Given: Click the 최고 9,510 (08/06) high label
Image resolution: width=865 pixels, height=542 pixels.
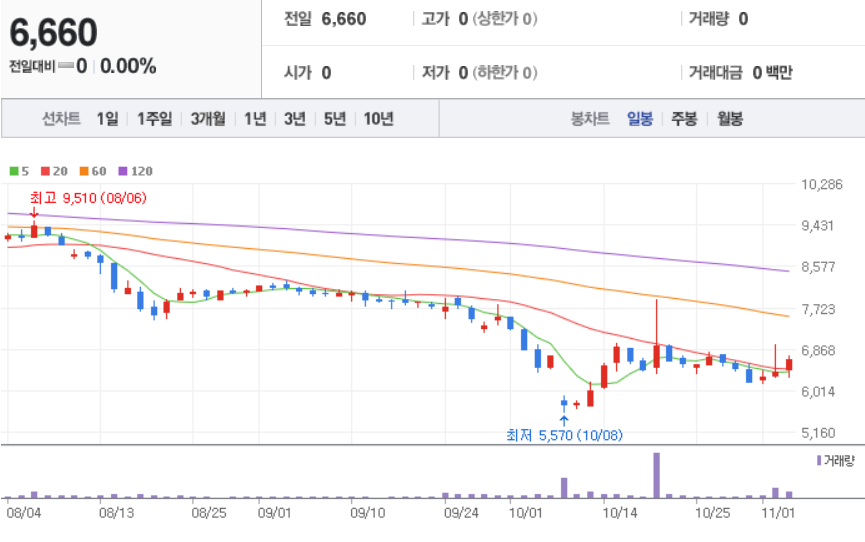Looking at the screenshot, I should [88, 198].
